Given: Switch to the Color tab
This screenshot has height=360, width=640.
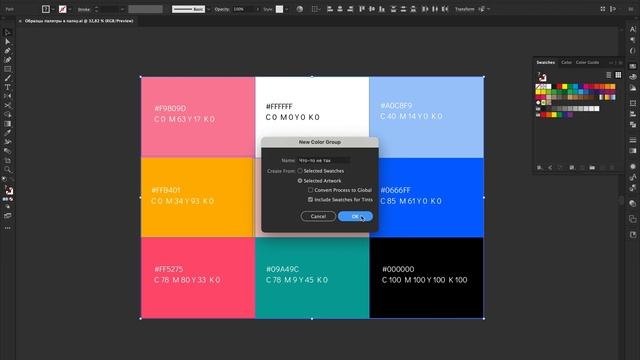Looking at the screenshot, I should pos(566,62).
